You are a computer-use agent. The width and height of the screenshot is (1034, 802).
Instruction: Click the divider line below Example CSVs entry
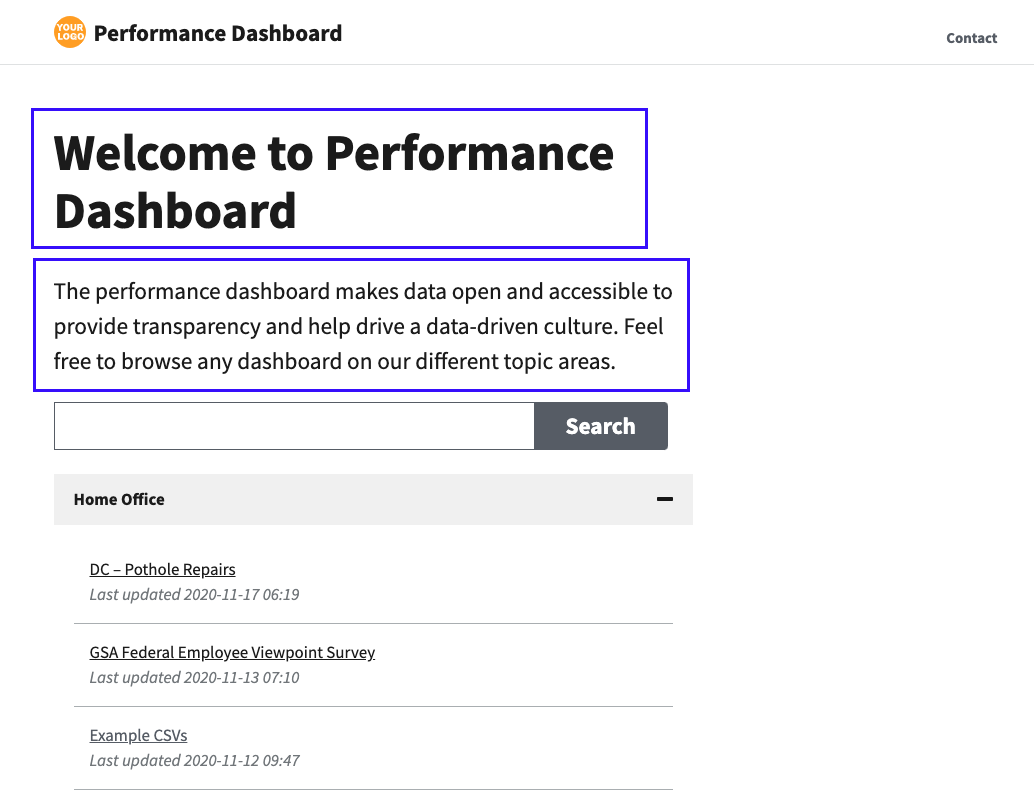coord(373,789)
